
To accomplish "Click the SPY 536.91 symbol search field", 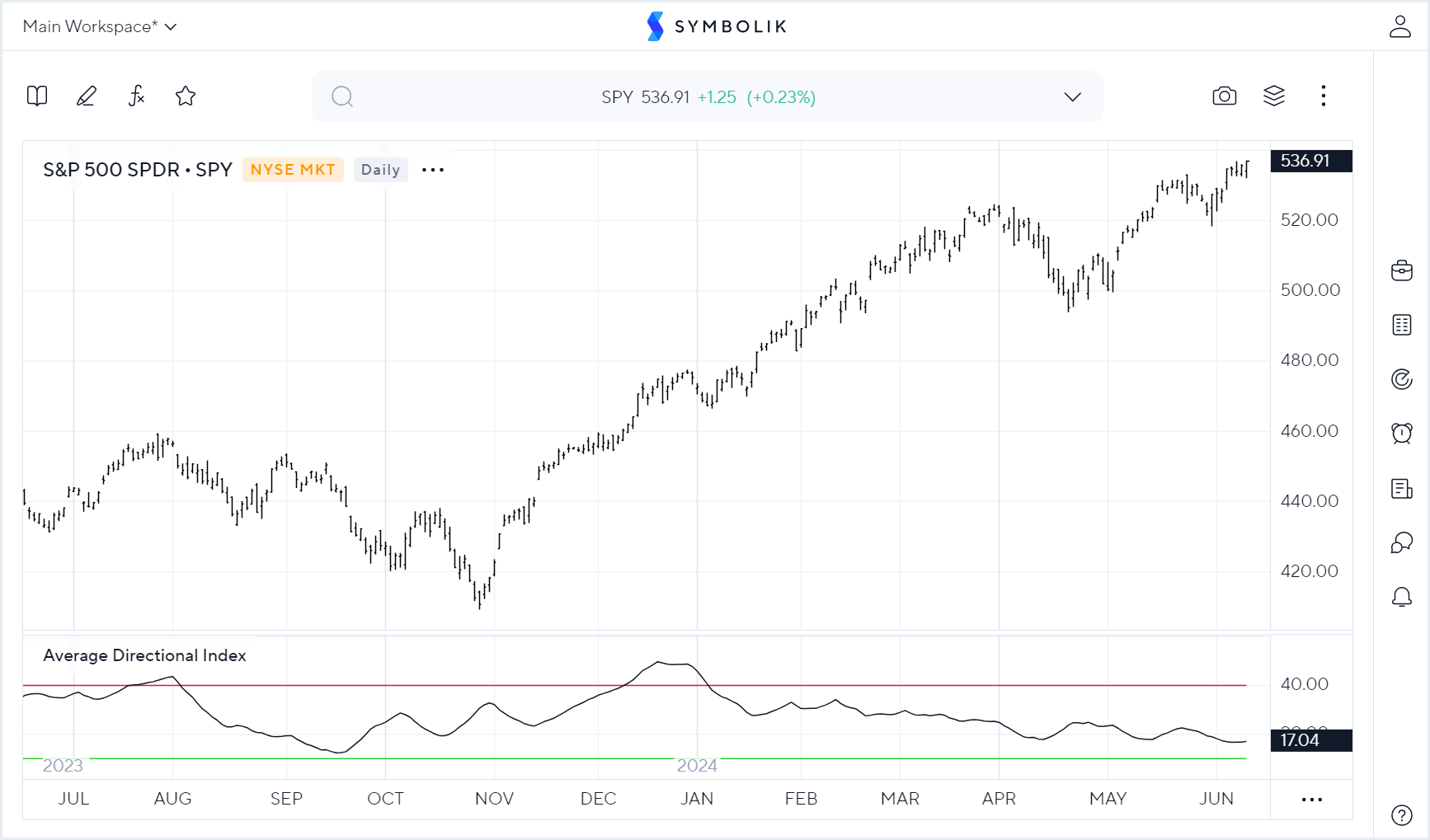I will point(708,97).
